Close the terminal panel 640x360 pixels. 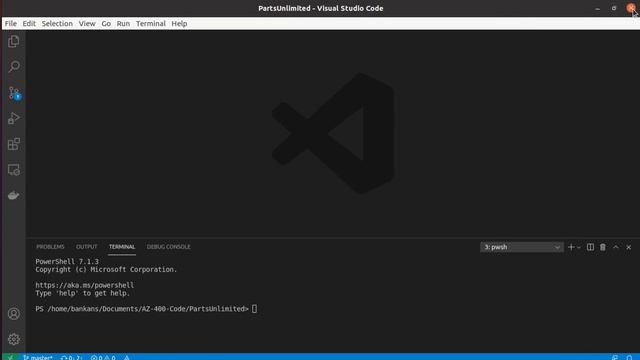(629, 247)
